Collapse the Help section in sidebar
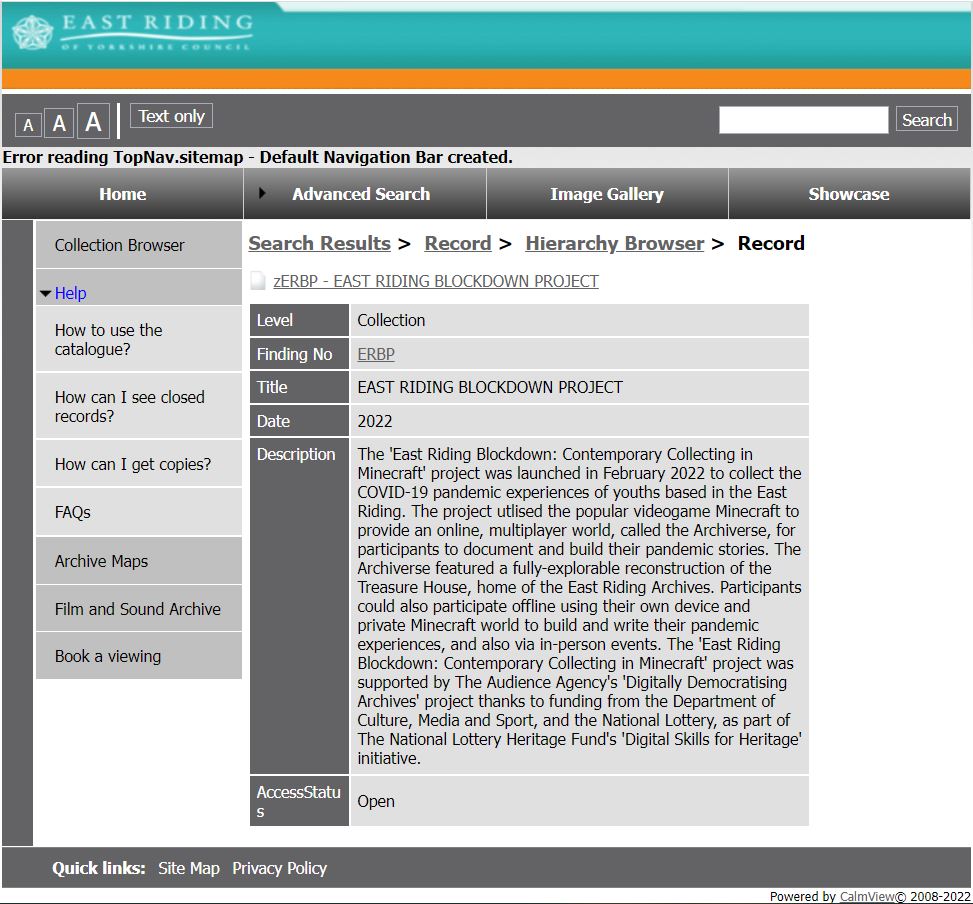 tap(46, 294)
